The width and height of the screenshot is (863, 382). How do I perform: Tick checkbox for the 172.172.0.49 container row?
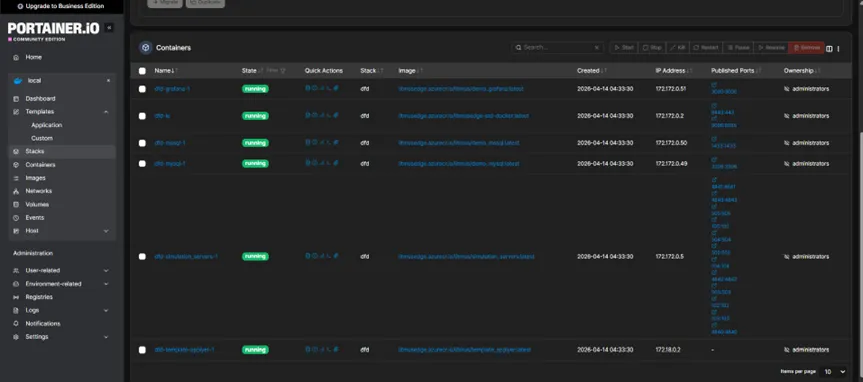pyautogui.click(x=142, y=164)
